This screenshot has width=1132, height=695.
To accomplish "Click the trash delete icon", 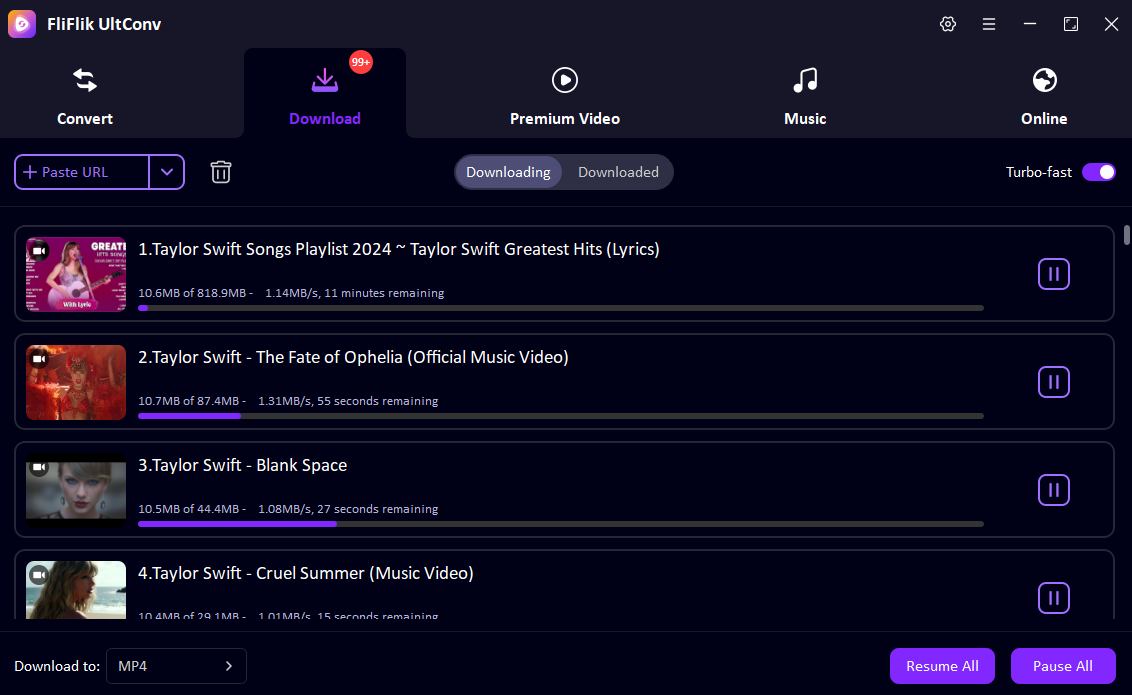I will coord(221,172).
